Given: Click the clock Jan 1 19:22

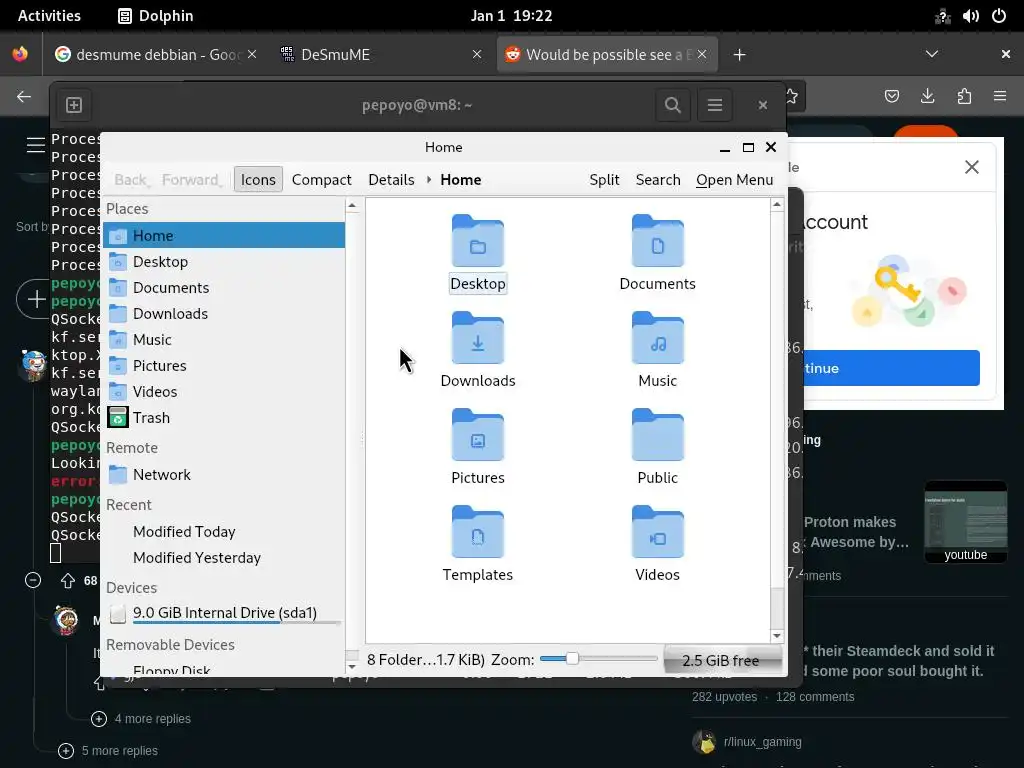Looking at the screenshot, I should (511, 16).
